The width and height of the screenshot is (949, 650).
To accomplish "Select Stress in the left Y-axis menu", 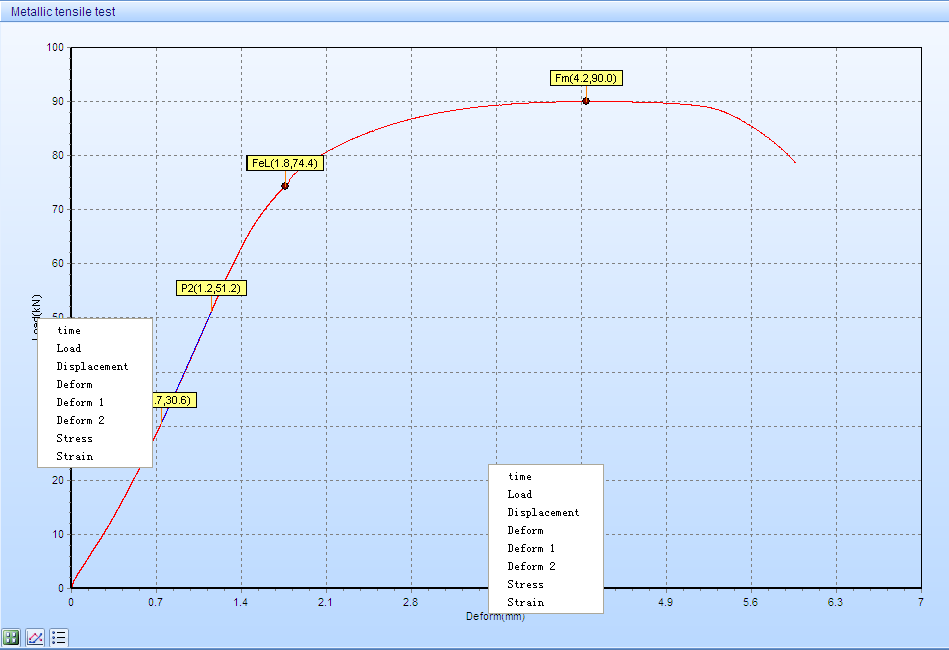I will coord(75,438).
